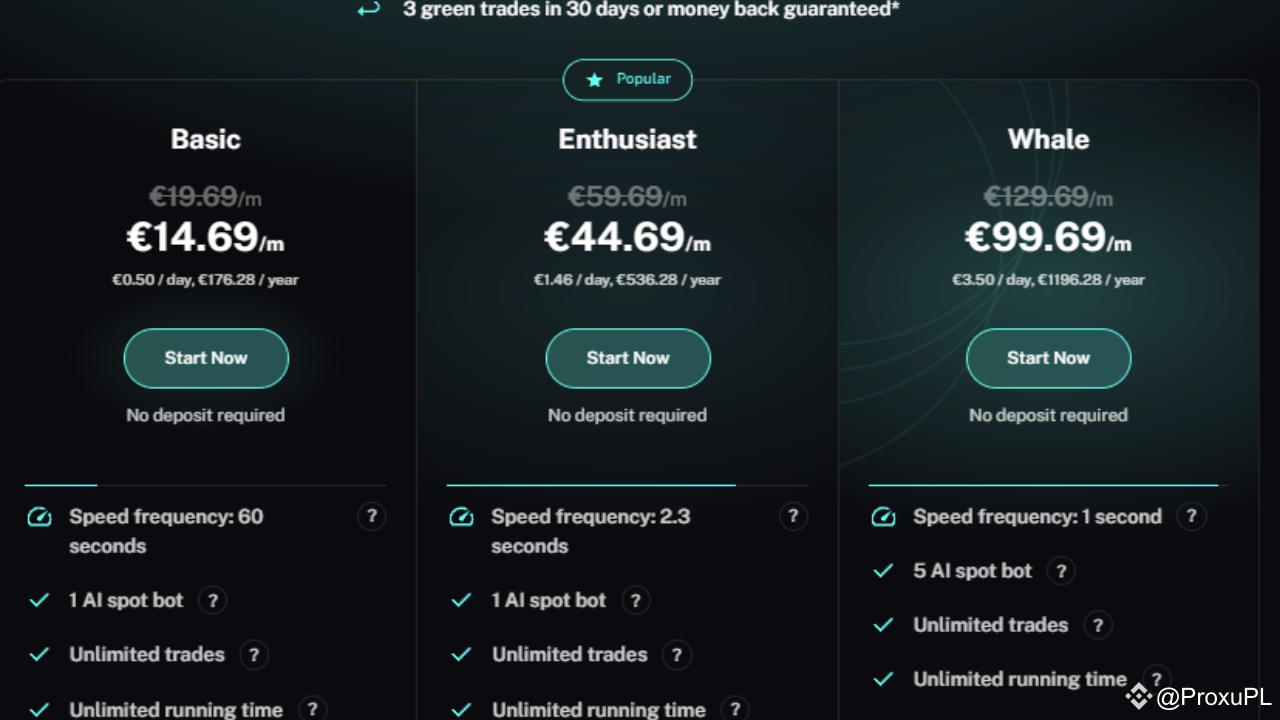Viewport: 1280px width, 720px height.
Task: Click help icon beside Basic Unlimited running time
Action: coord(312,709)
